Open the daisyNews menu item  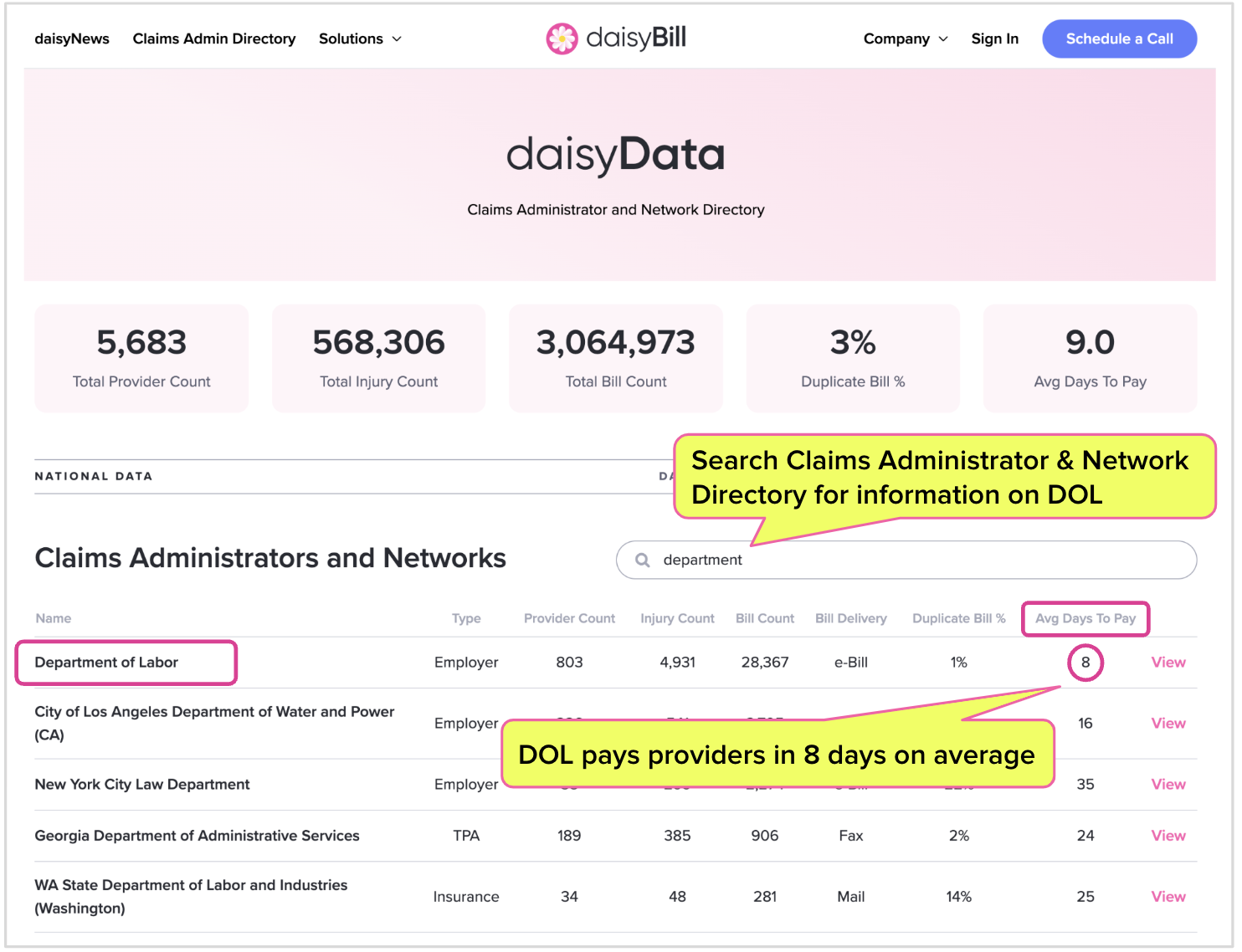[x=72, y=39]
